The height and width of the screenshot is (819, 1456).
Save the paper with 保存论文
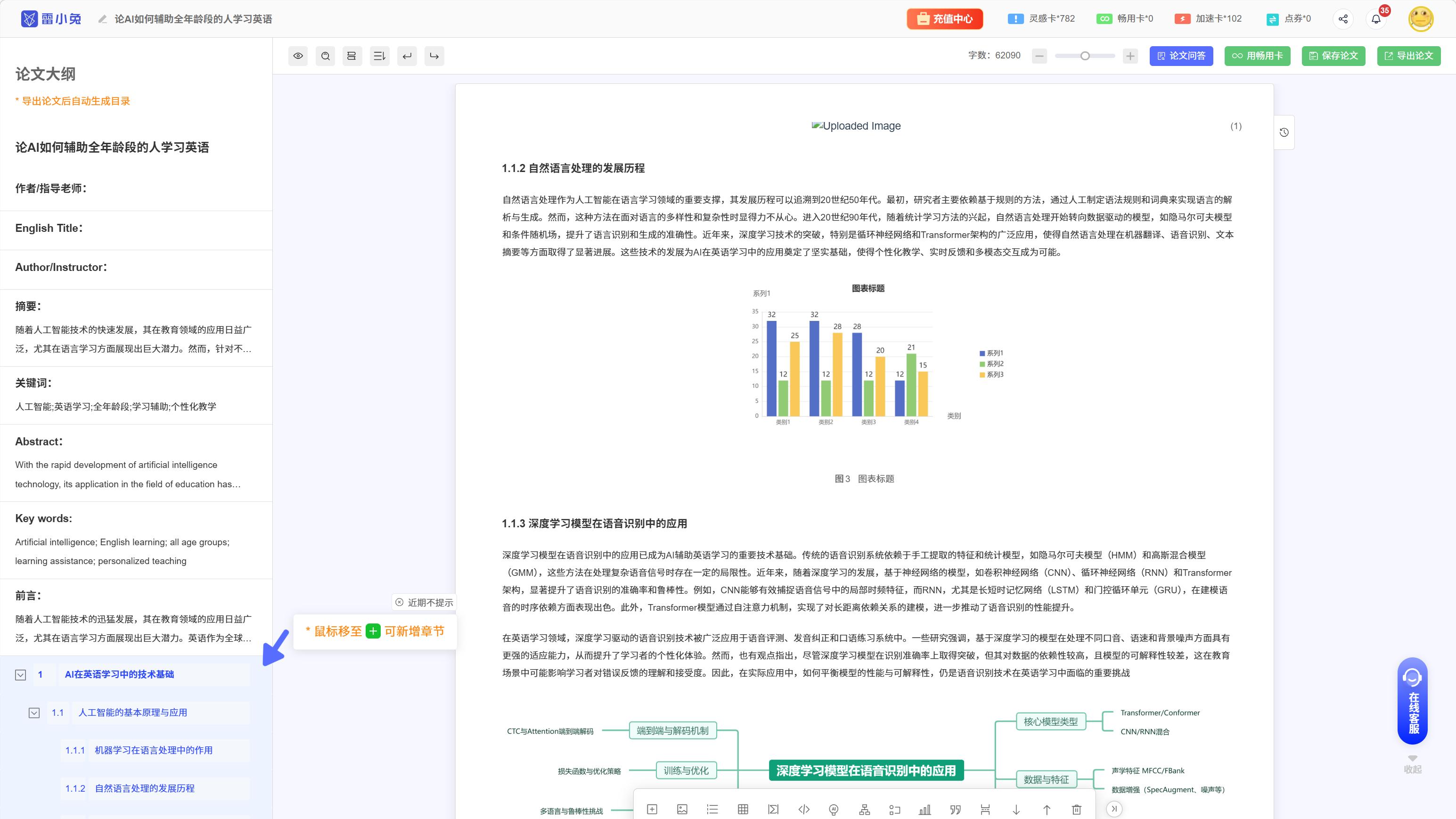1333,56
